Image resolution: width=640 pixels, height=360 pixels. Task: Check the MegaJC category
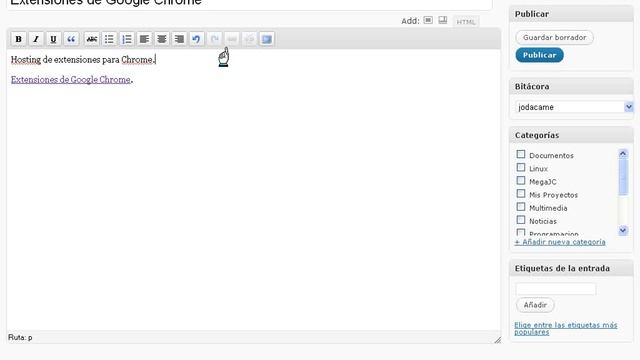(521, 180)
